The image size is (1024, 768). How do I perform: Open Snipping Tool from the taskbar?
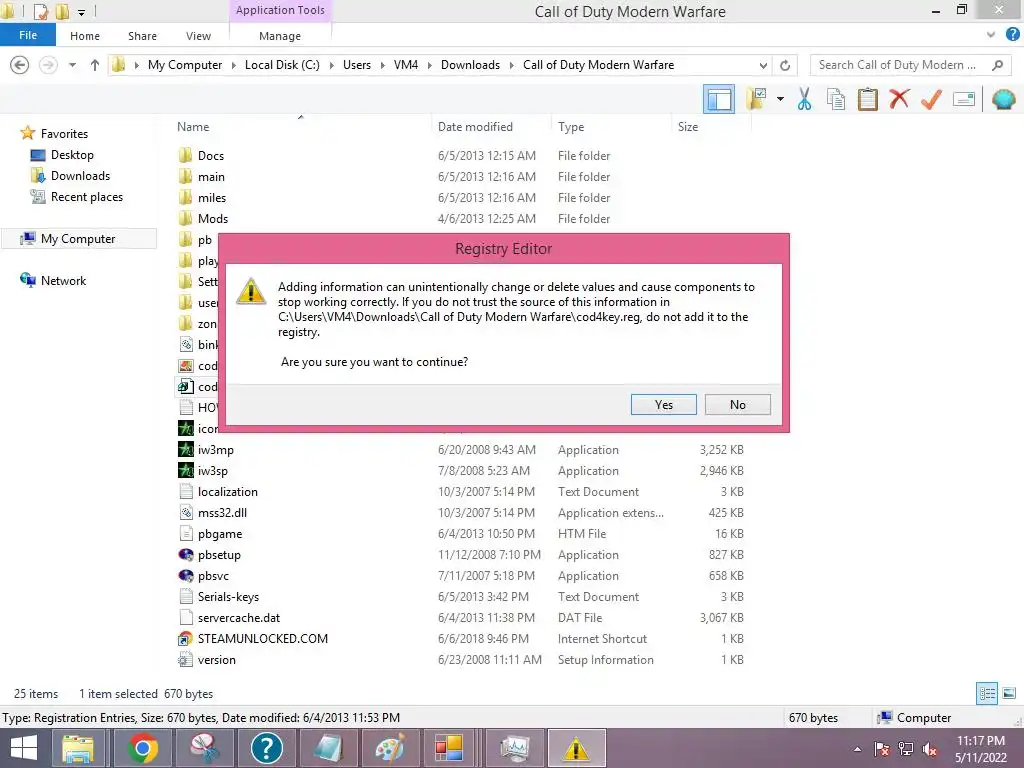click(204, 748)
